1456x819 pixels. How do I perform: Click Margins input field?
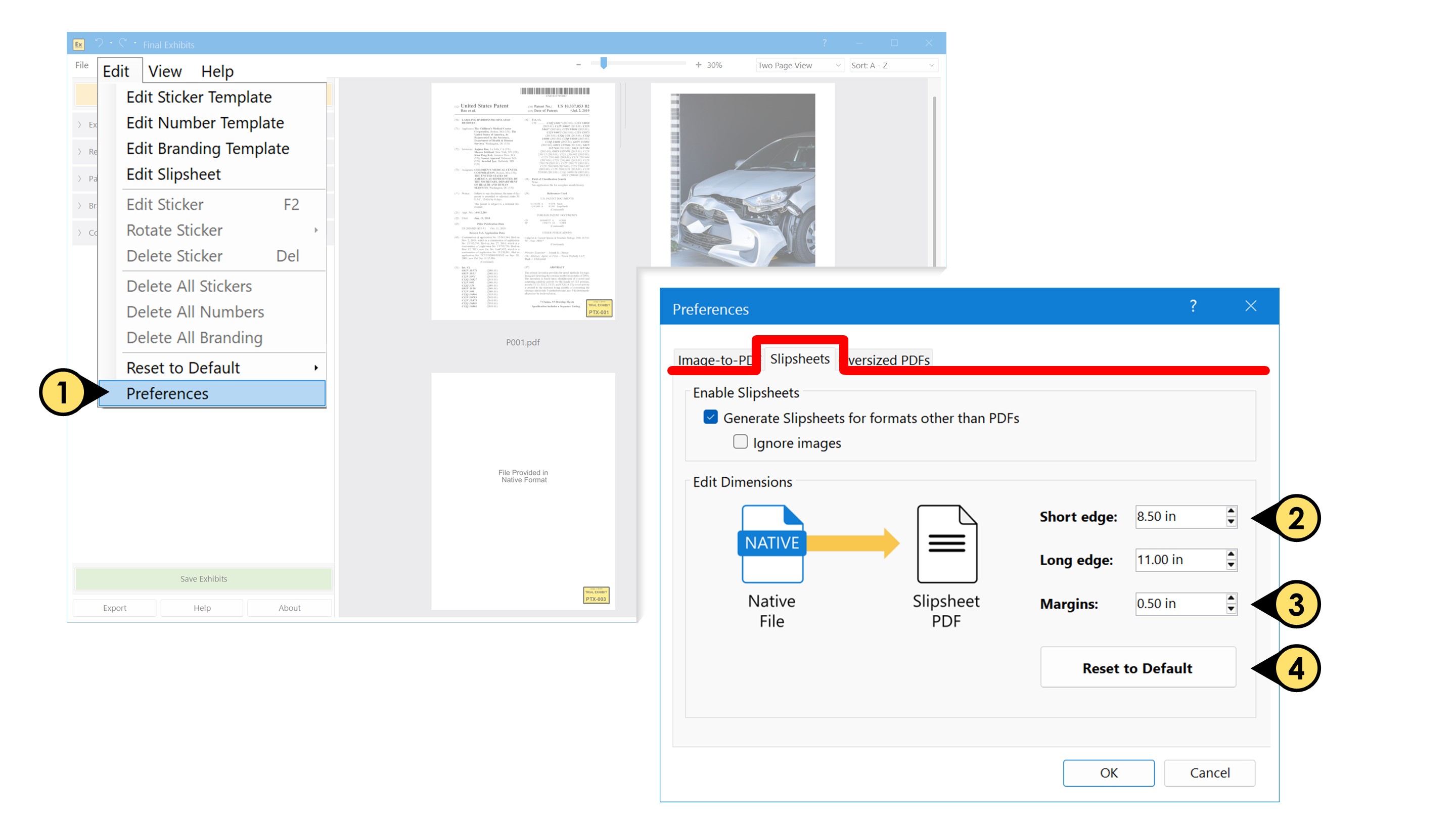[1179, 604]
